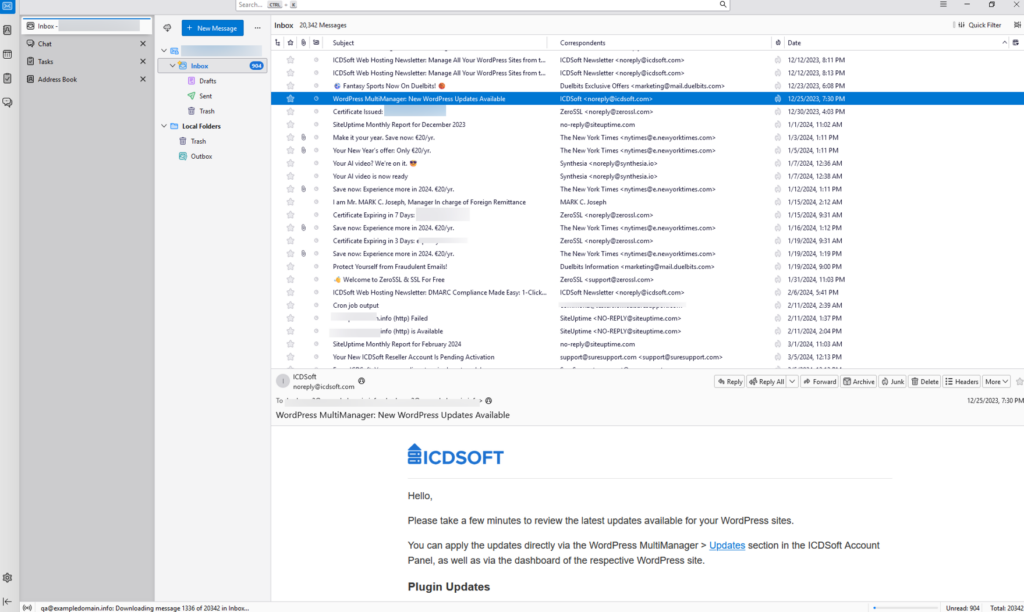Sort by junk status column header

[x=778, y=42]
